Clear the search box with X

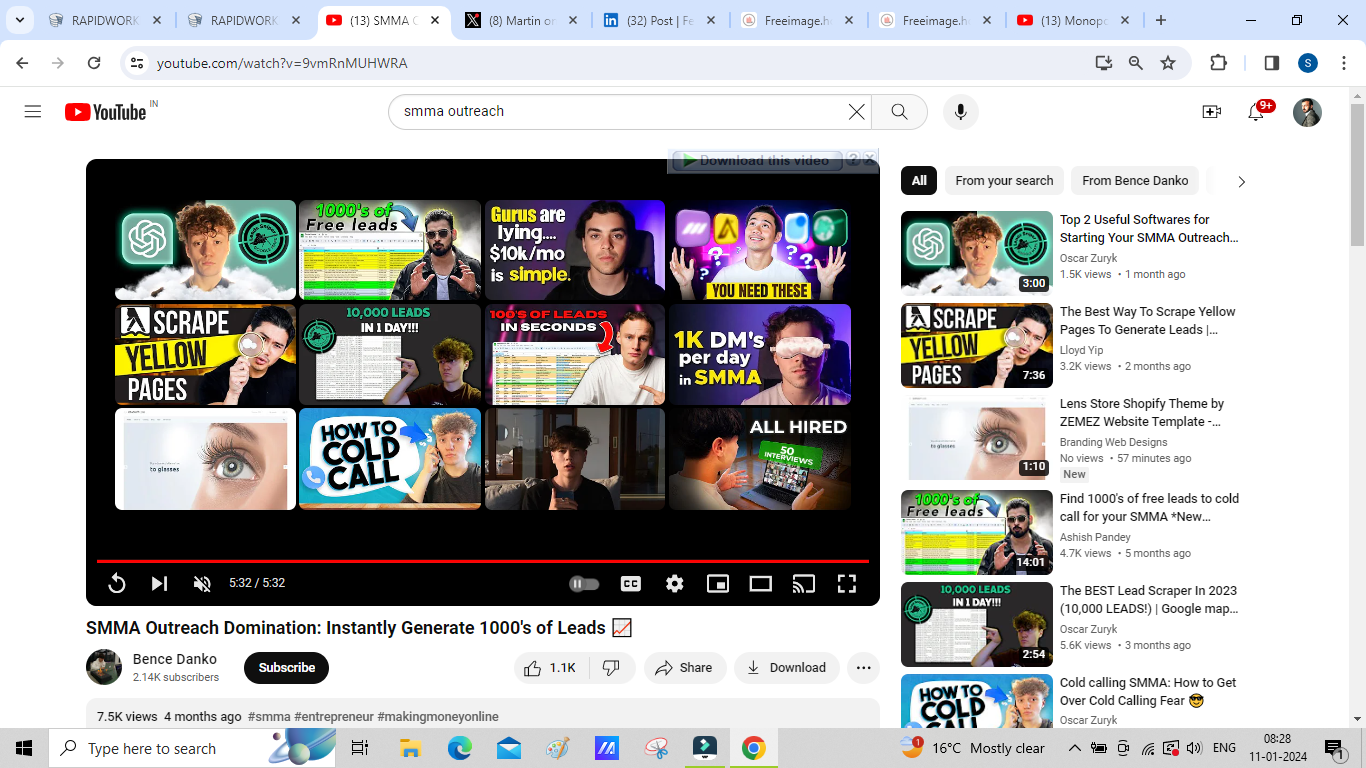point(857,112)
